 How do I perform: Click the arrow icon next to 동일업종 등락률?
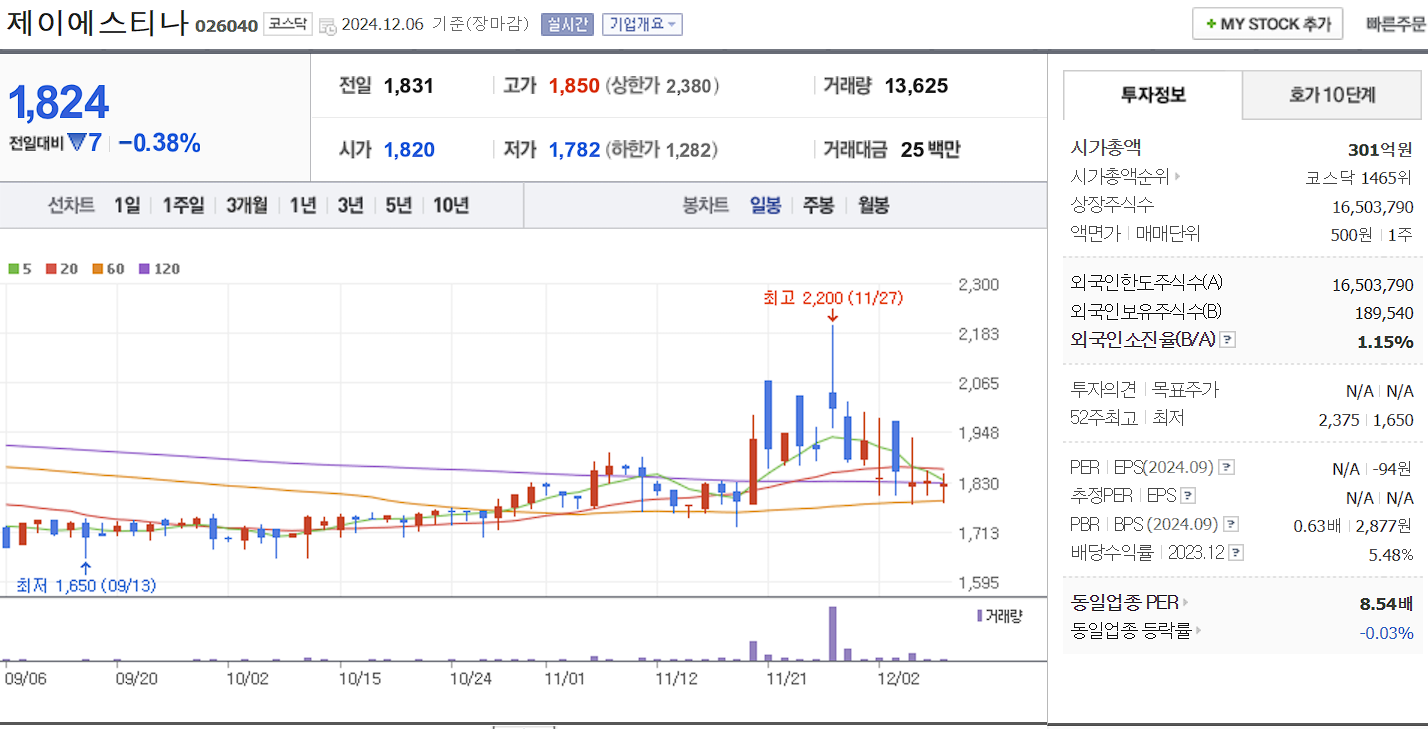1197,631
